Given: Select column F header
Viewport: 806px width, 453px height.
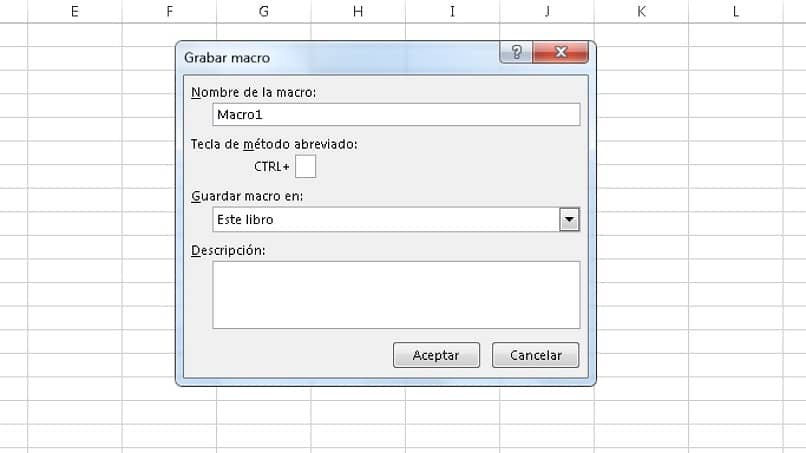Looking at the screenshot, I should click(x=169, y=11).
